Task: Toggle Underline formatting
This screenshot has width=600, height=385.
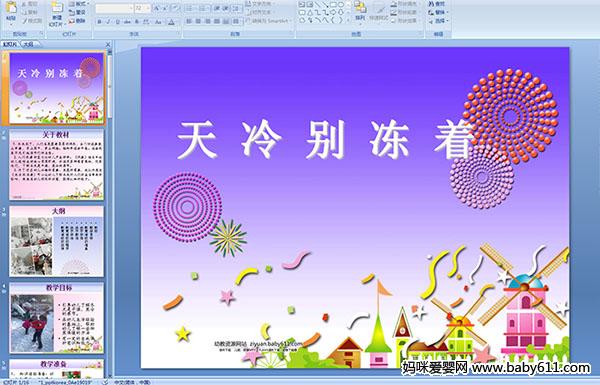Action: (117, 21)
